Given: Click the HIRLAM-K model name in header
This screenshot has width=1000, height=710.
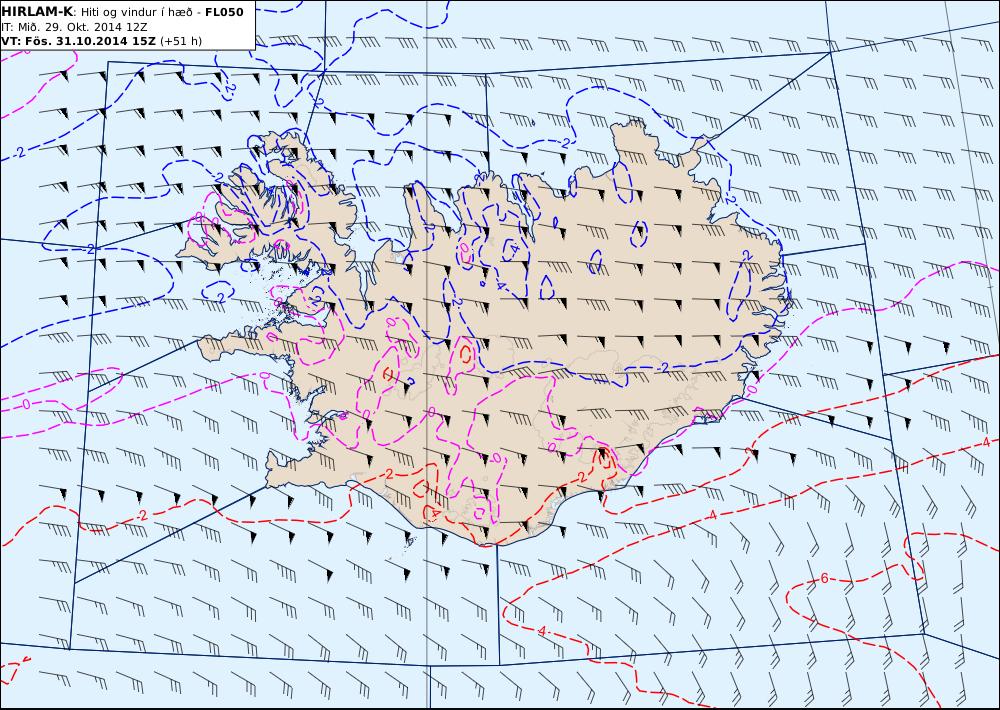Looking at the screenshot, I should tap(37, 12).
